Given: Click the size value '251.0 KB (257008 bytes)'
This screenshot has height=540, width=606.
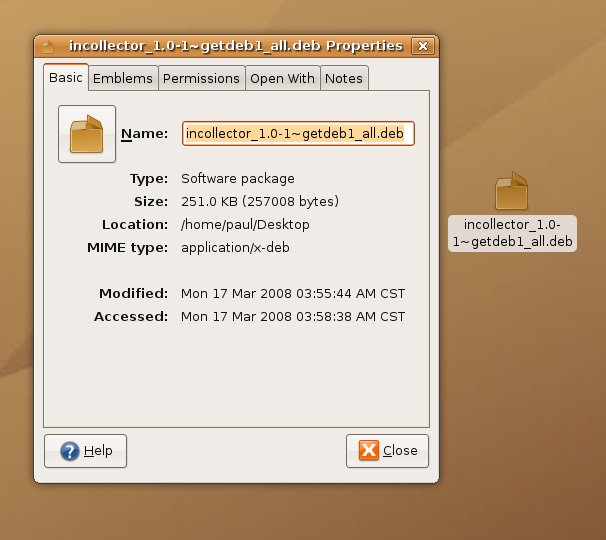Looking at the screenshot, I should coord(260,201).
